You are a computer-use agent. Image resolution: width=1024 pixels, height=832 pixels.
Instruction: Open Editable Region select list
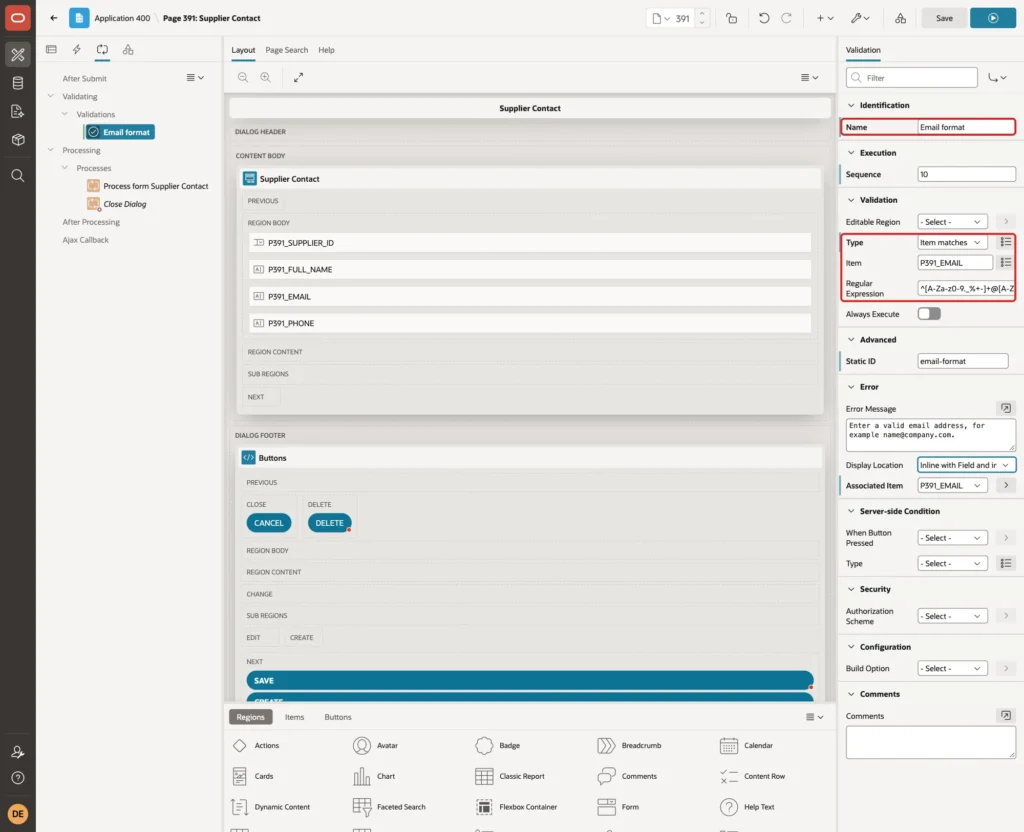coord(952,222)
